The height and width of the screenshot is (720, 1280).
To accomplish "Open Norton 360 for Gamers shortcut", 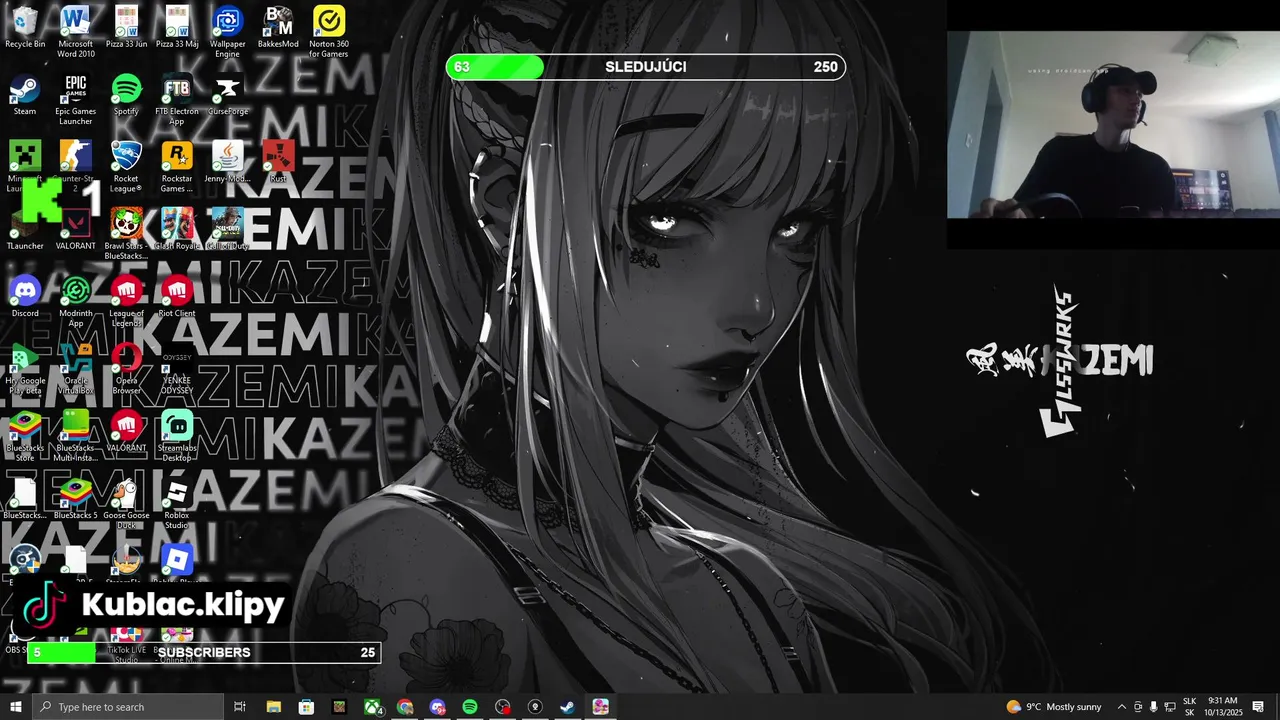I will 329,32.
